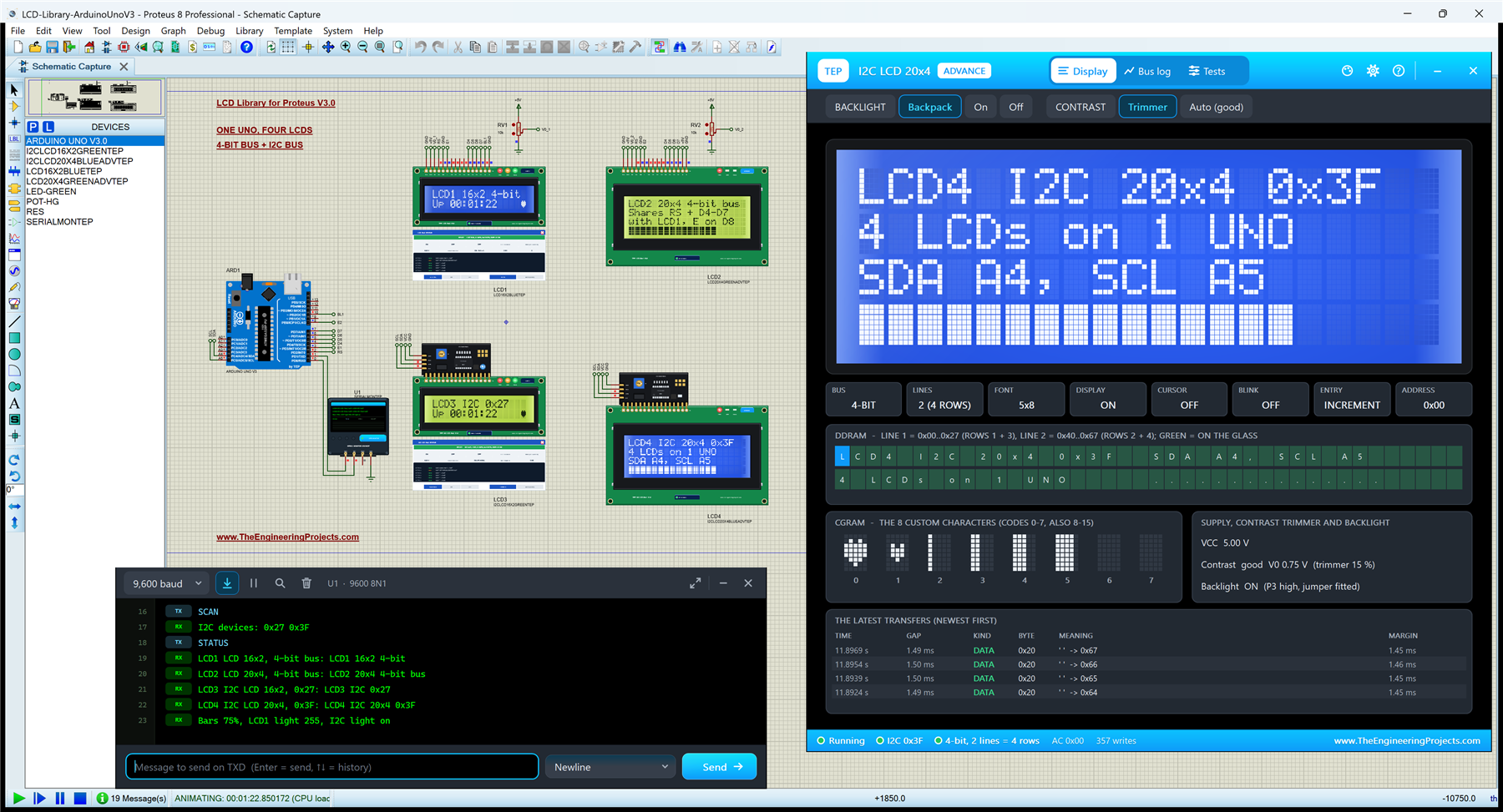Open settings gear in I2C LCD window
Viewport: 1503px width, 812px height.
point(1373,71)
